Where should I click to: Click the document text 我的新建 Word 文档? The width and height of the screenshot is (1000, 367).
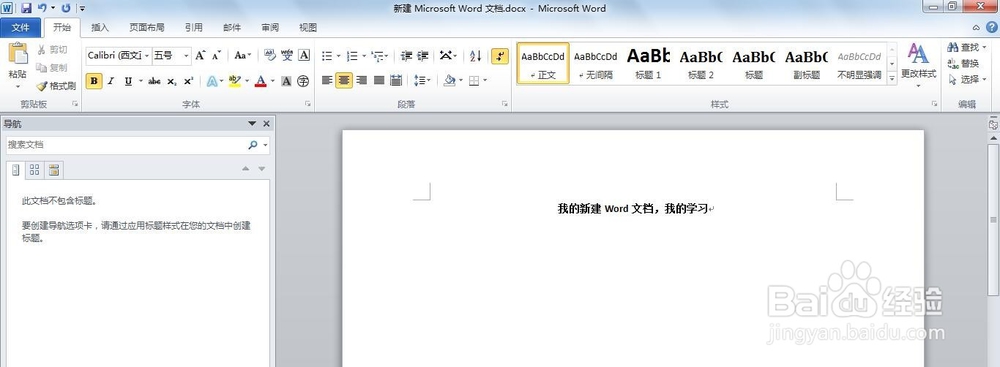[x=604, y=208]
